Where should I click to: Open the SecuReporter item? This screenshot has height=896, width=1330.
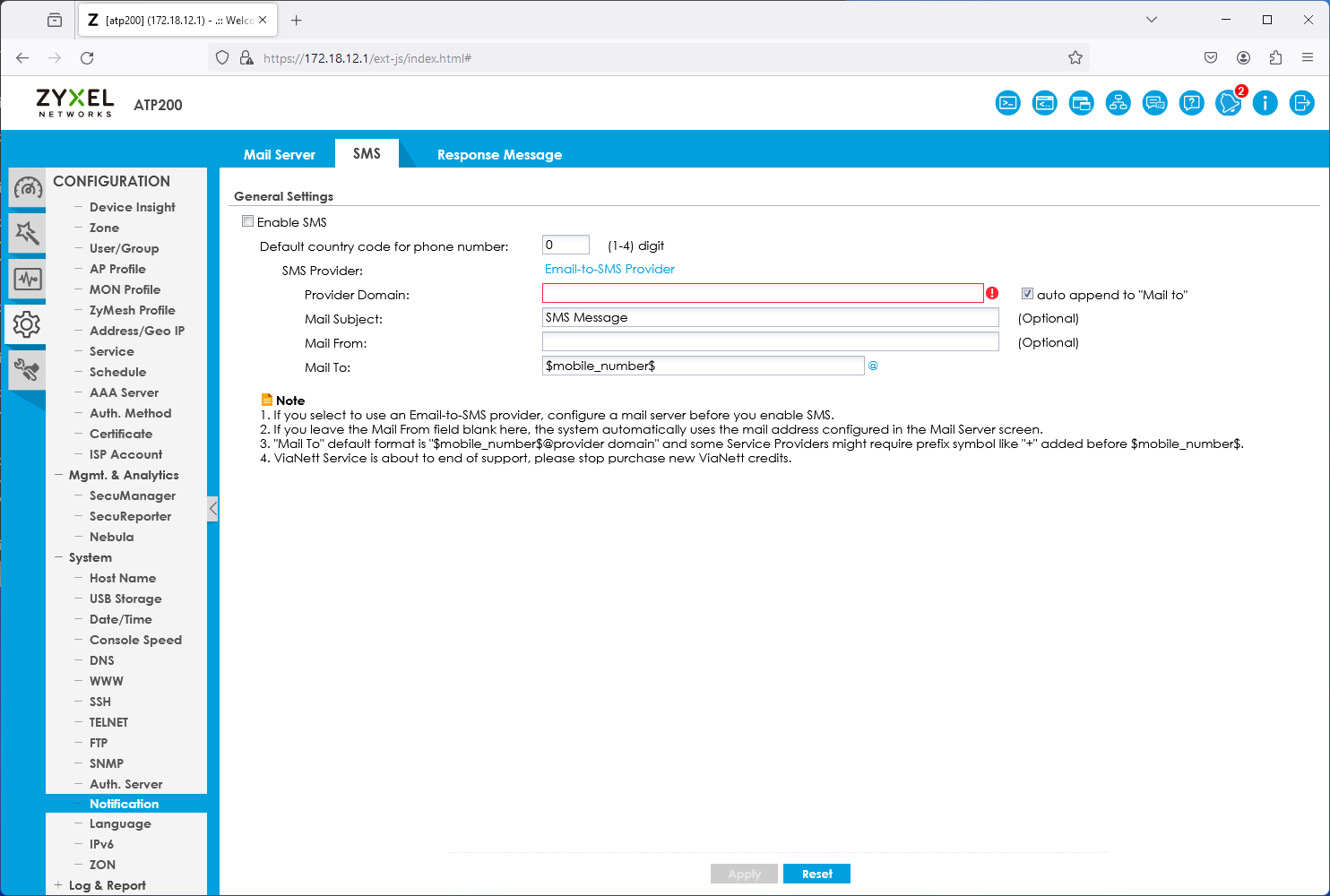pyautogui.click(x=130, y=516)
